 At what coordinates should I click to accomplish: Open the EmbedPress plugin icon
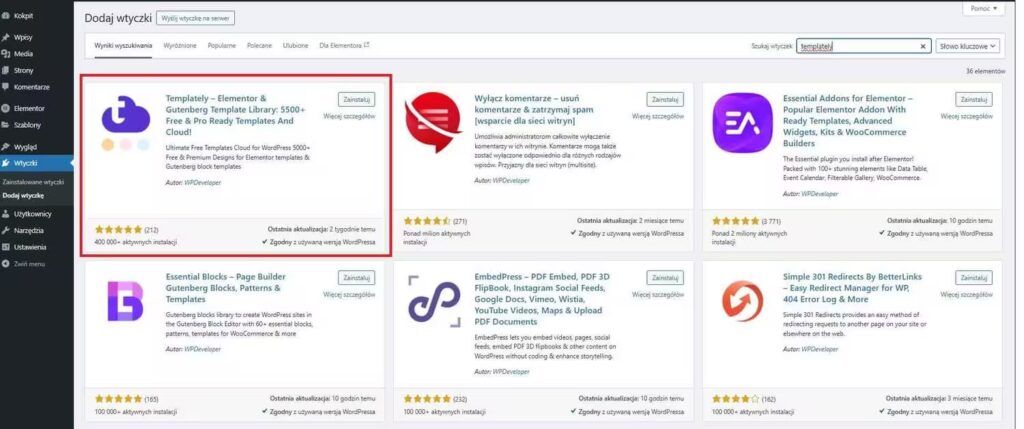pyautogui.click(x=434, y=301)
